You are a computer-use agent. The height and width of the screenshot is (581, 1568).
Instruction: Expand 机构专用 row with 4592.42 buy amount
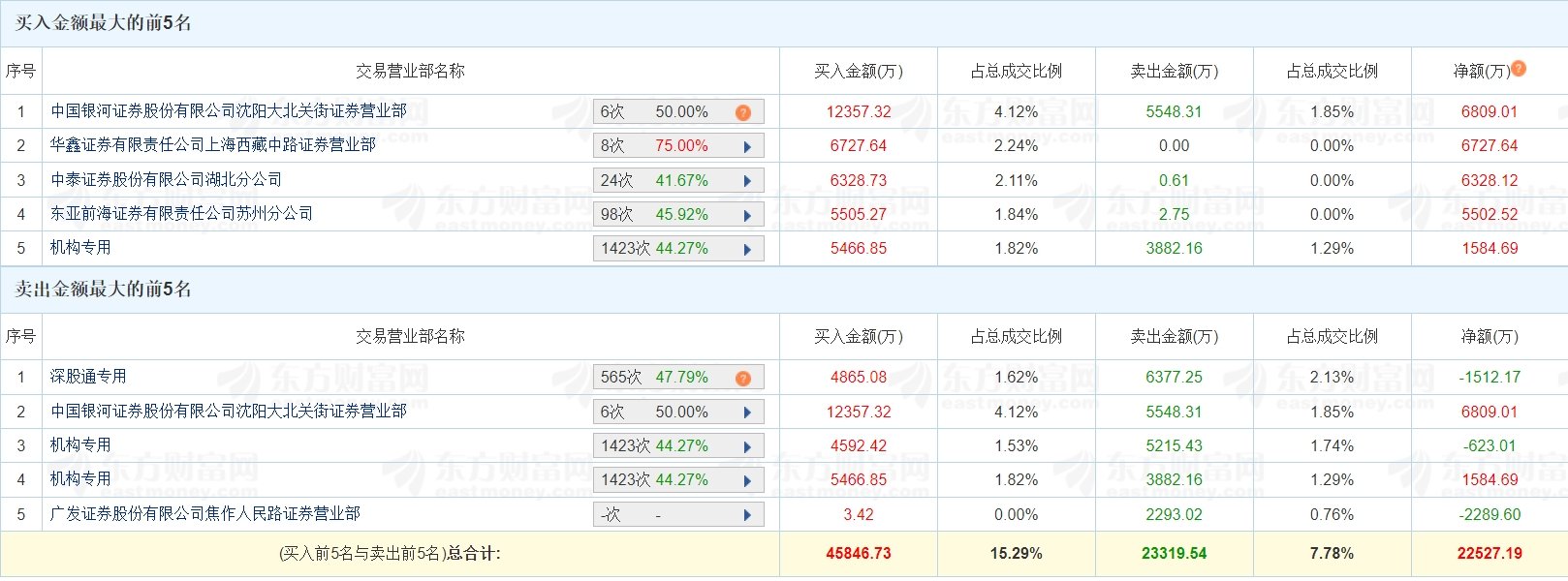(x=747, y=446)
